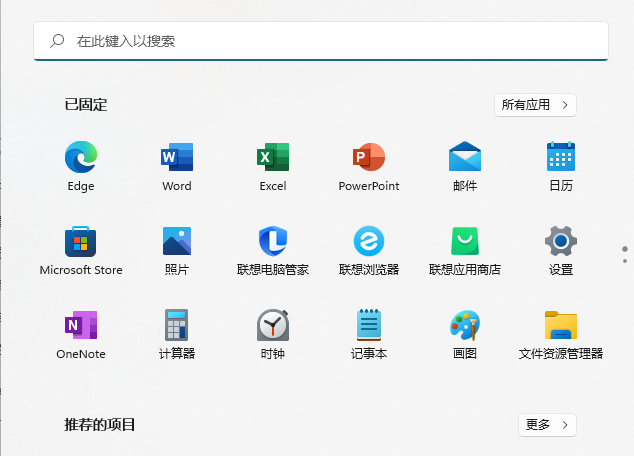This screenshot has width=634, height=456.
Task: Open 联想应用商店
Action: tap(465, 250)
